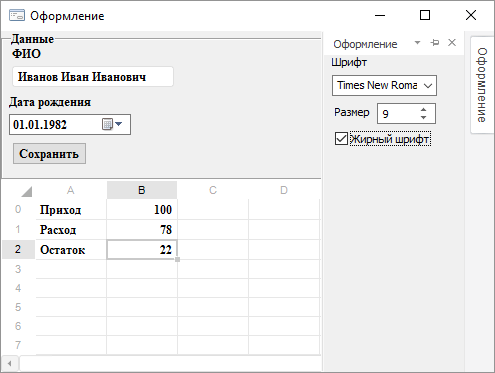The height and width of the screenshot is (373, 495).
Task: Click the cell with value 78
Action: click(142, 229)
